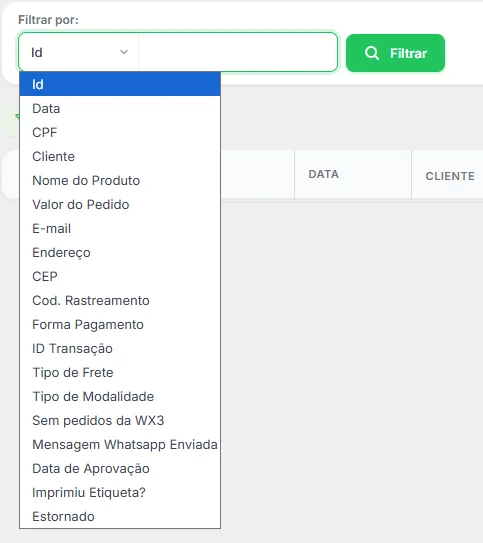Pick the CPF filter option
Viewport: 483px width, 543px height.
(120, 132)
